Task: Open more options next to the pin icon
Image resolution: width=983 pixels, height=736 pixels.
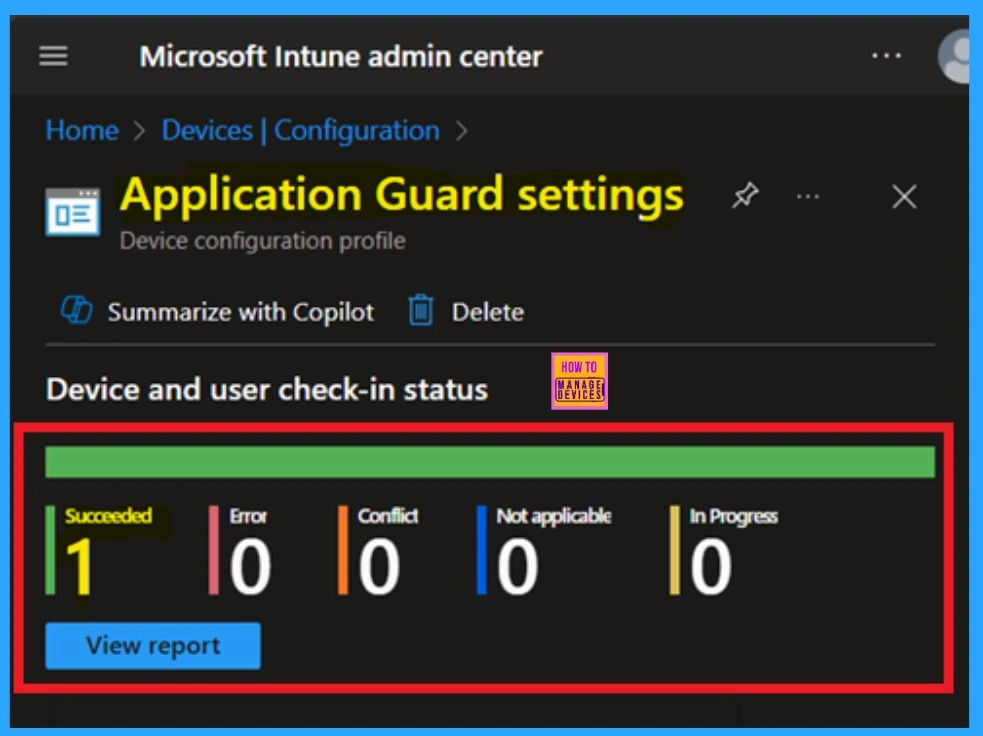Action: 807,197
